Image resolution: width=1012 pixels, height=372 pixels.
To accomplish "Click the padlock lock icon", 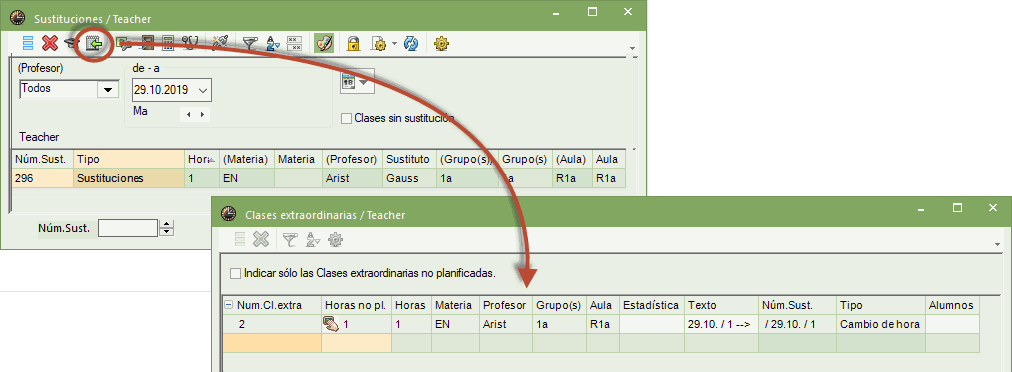I will (x=353, y=43).
